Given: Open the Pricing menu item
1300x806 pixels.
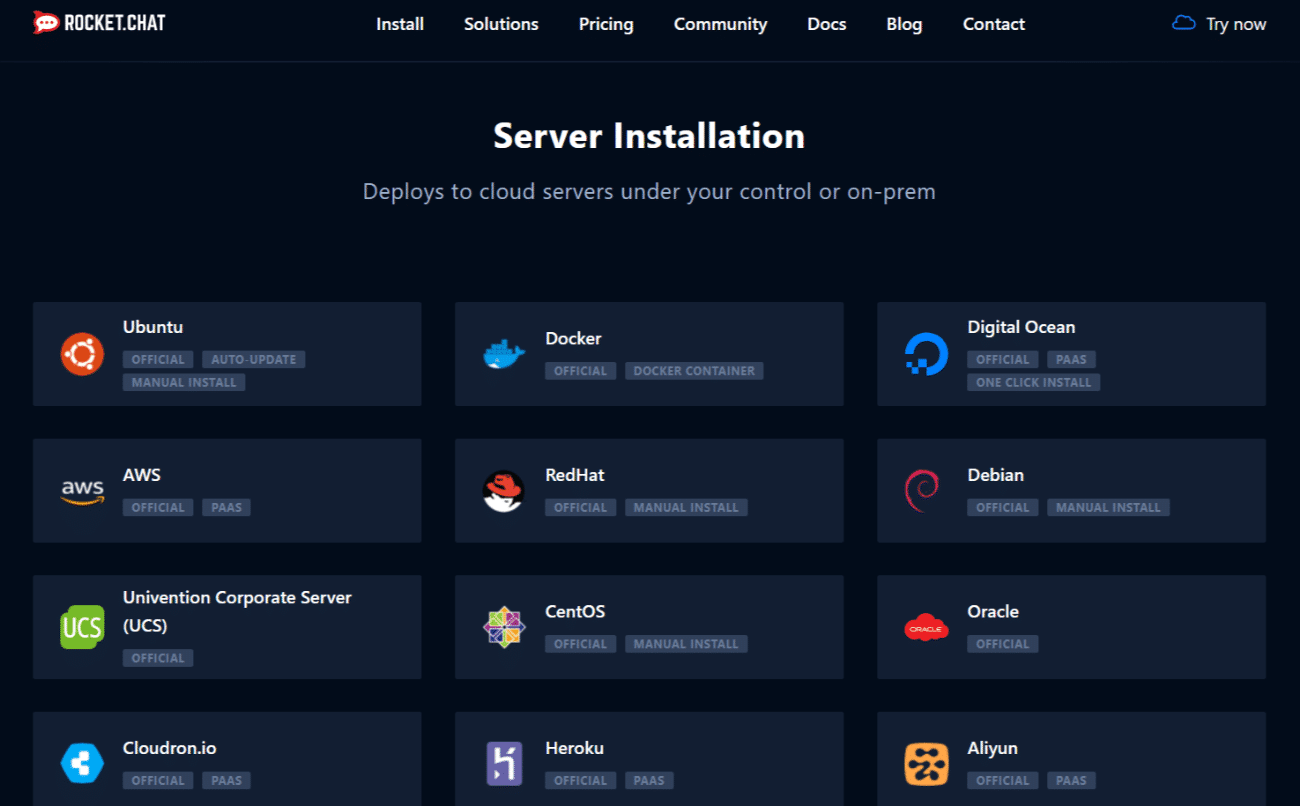Looking at the screenshot, I should tap(605, 24).
